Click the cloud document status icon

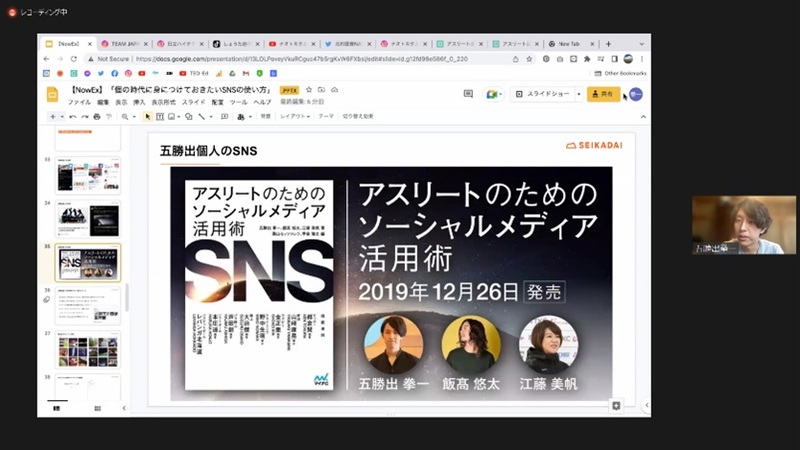335,90
